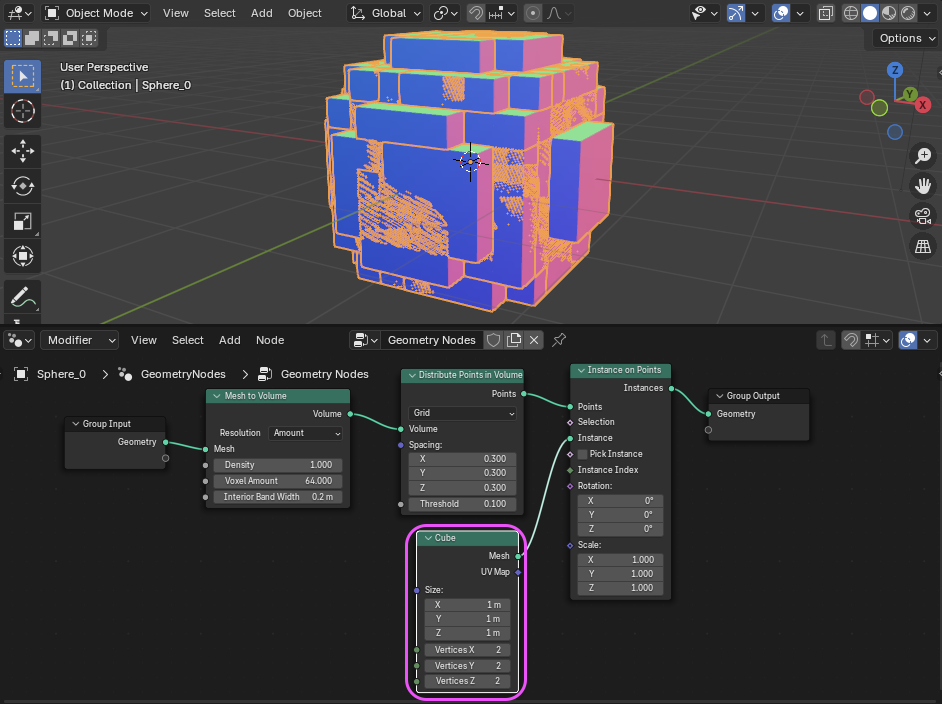Click Cube node Vertices X field
Viewport: 942px width, 704px height.
pyautogui.click(x=467, y=650)
